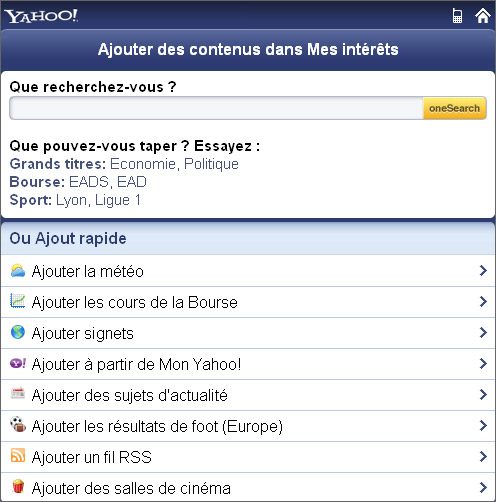Screen dimensions: 496x502
Task: Click the Yahoo! logo
Action: pyautogui.click(x=41, y=16)
